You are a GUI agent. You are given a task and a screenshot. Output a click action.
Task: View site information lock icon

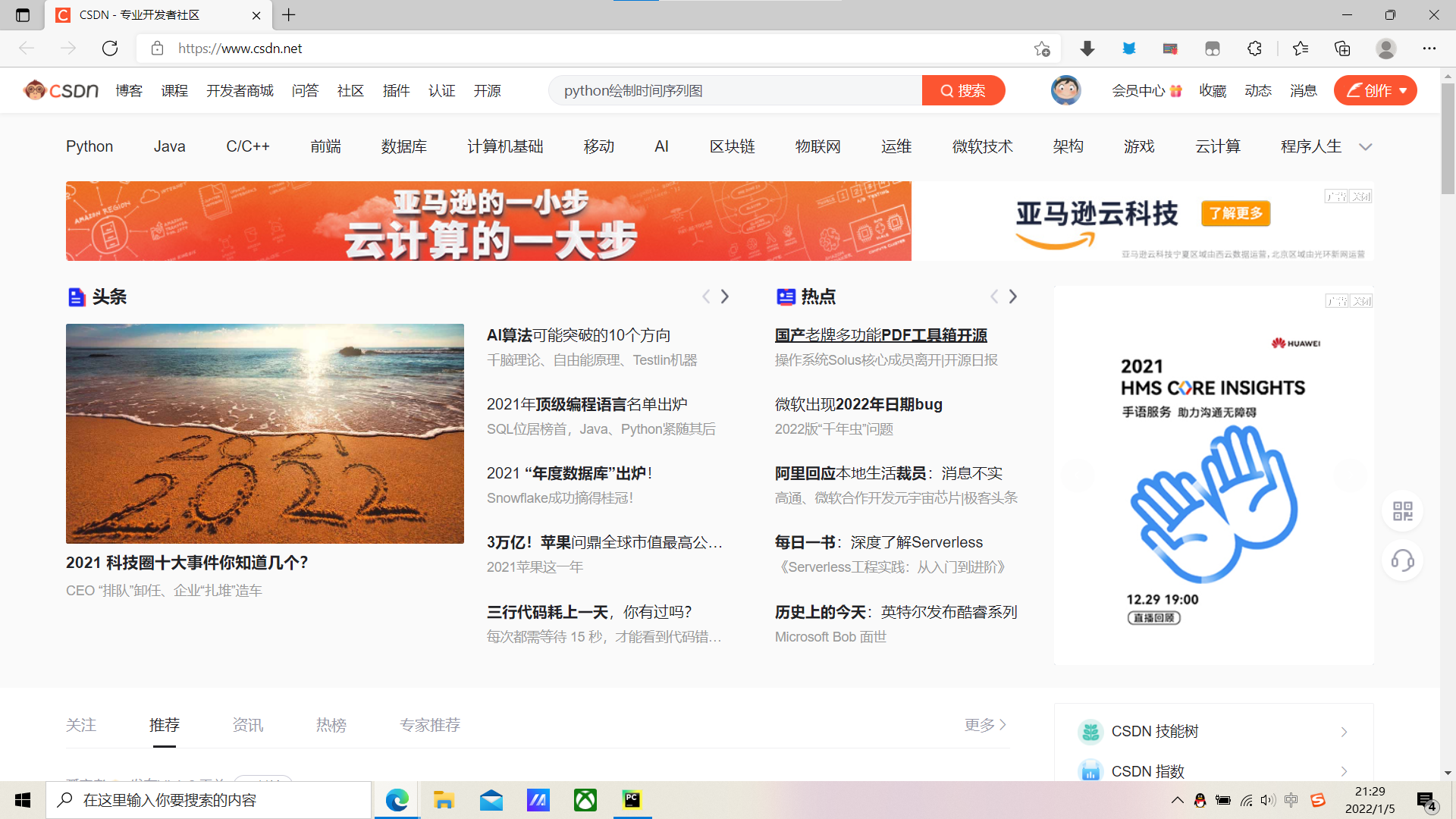tap(157, 49)
